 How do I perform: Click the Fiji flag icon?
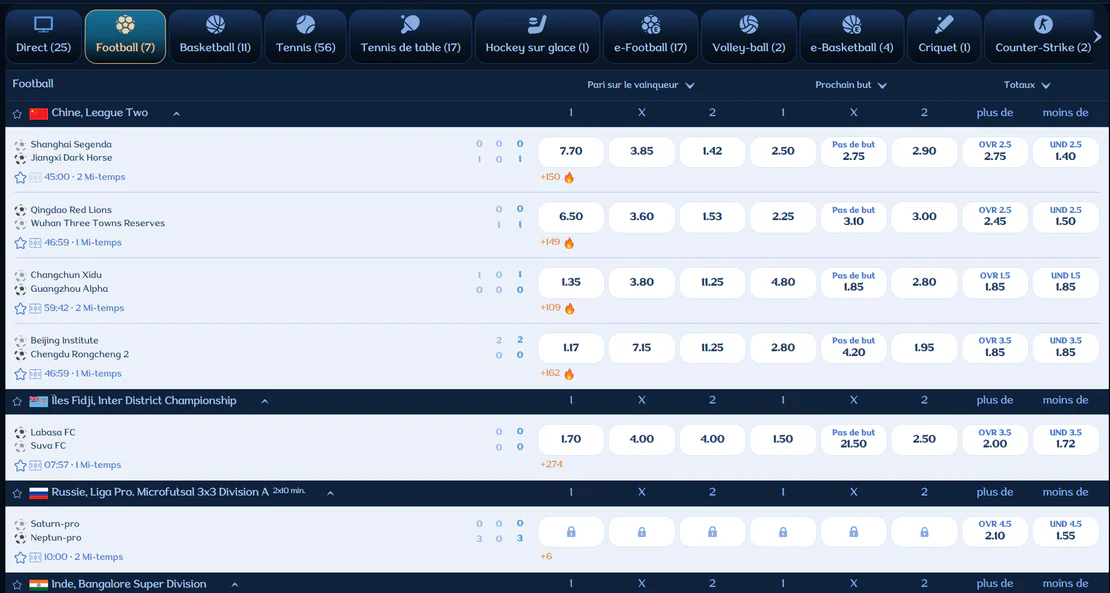tap(38, 401)
